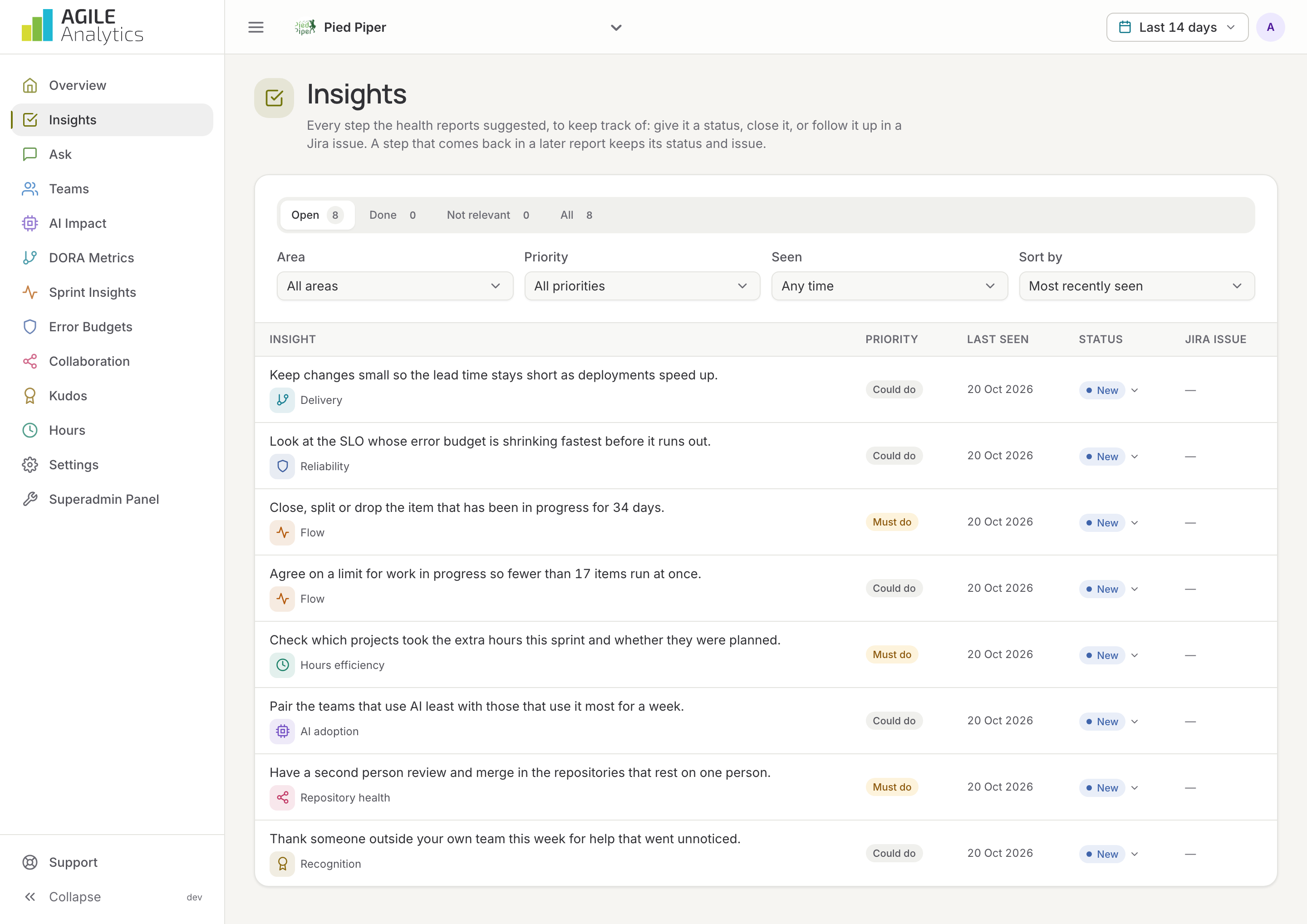Click Flow icon on work in progress limit row
Viewport: 1307px width, 924px height.
(x=282, y=599)
